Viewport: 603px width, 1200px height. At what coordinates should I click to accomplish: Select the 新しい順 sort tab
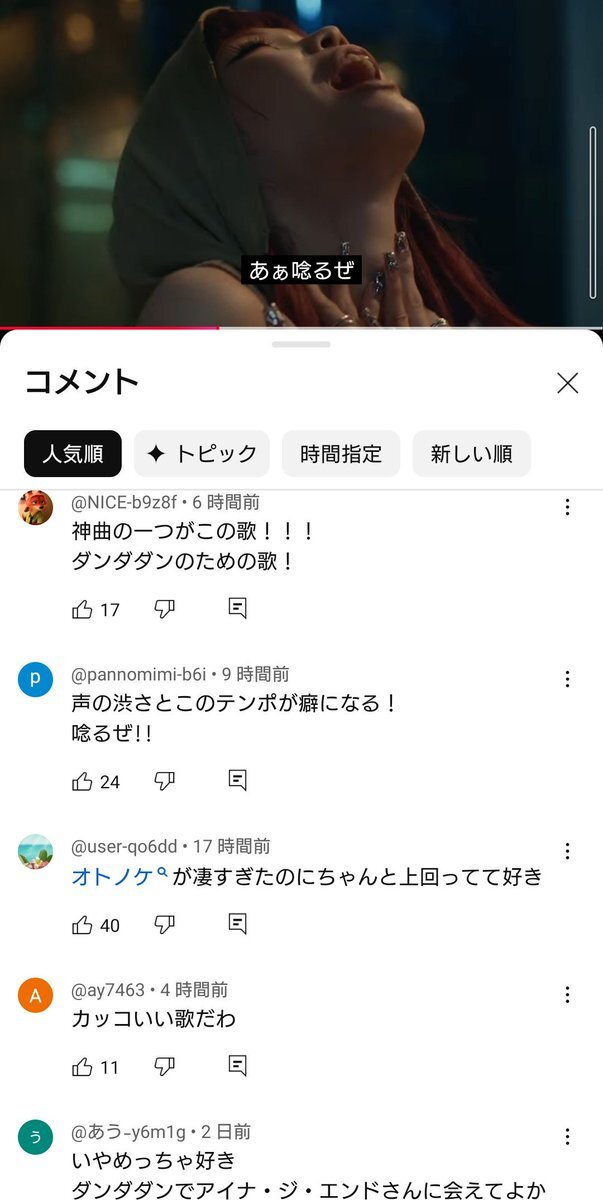[x=472, y=454]
